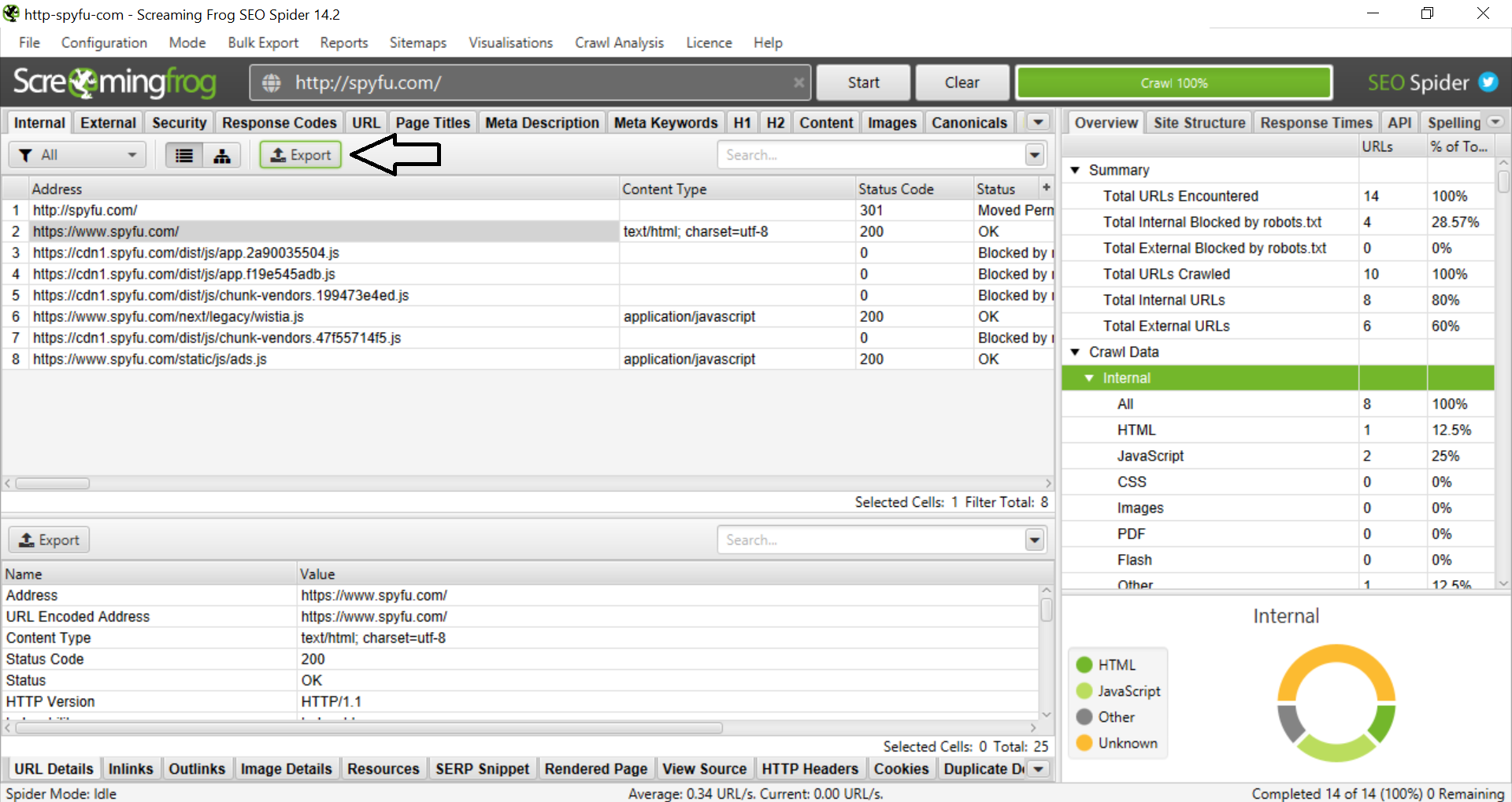Screen dimensions: 1512x802
Task: Open the HTTP Headers tab
Action: tap(810, 769)
